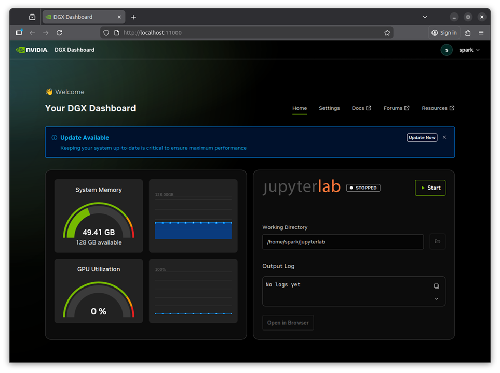500x373 pixels.
Task: Click the Open in Browser button
Action: point(288,323)
